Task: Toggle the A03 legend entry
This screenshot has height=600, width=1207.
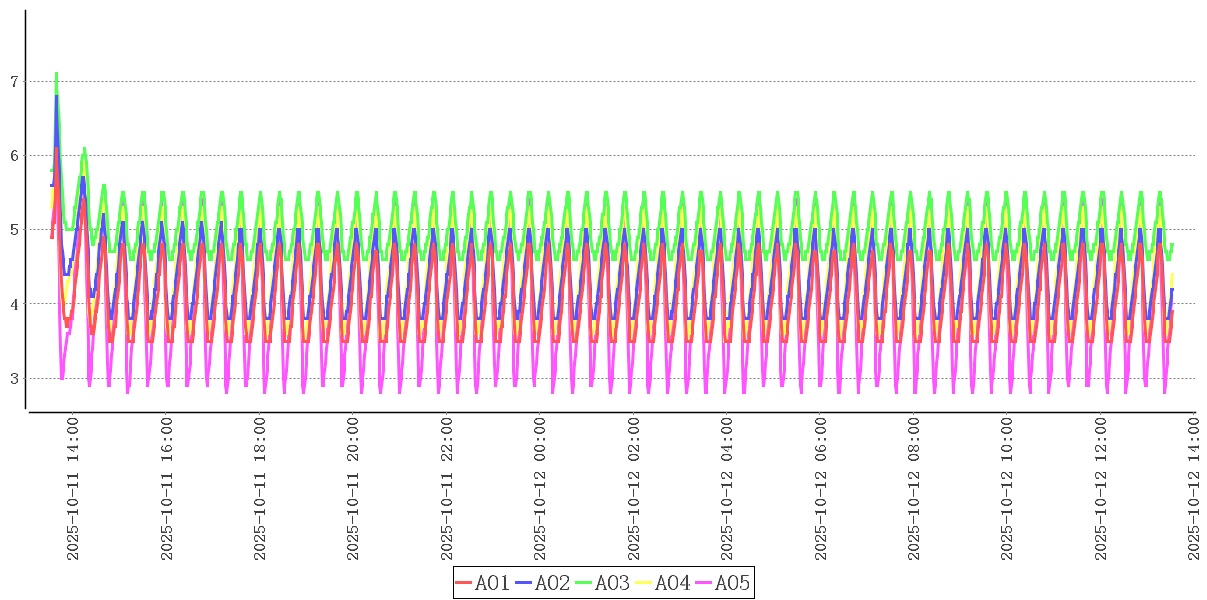Action: click(612, 583)
